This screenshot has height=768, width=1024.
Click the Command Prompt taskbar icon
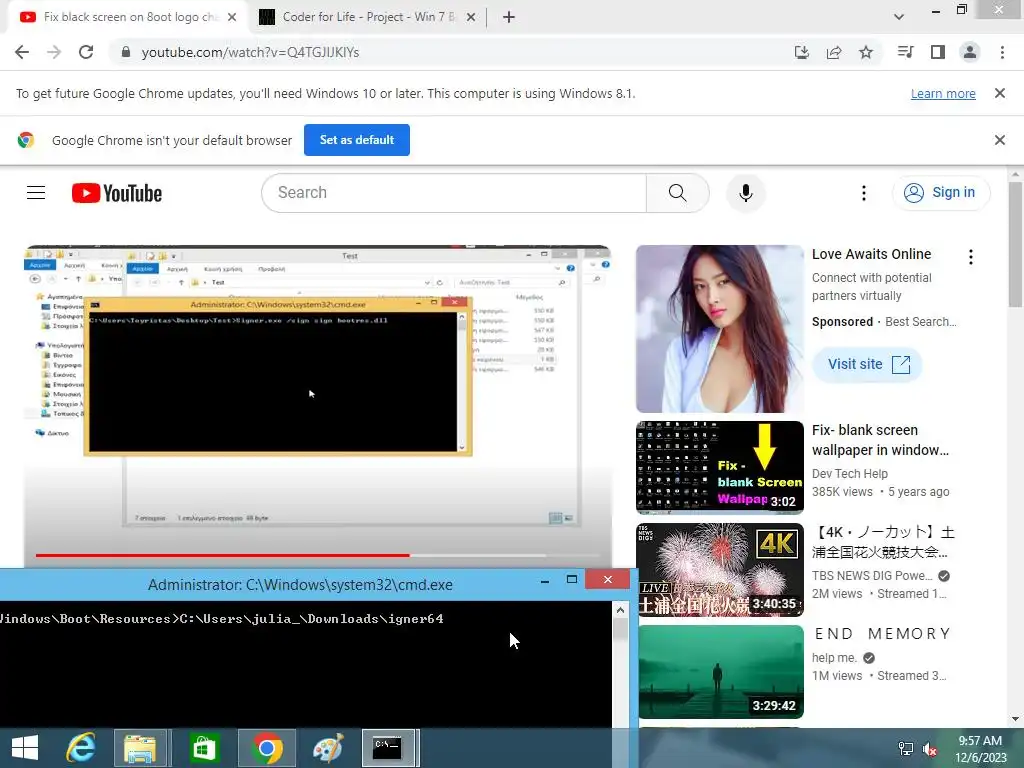(388, 748)
